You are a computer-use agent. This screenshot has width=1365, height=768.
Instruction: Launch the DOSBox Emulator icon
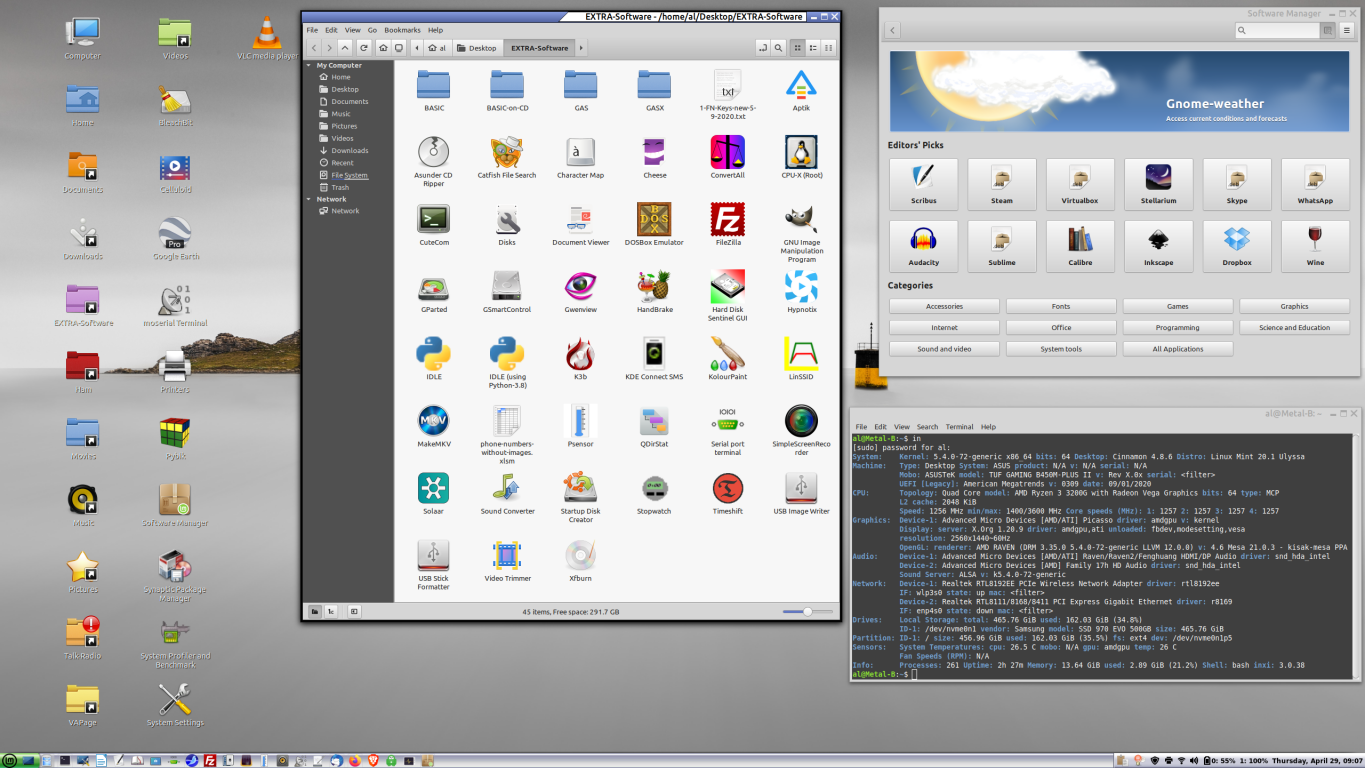[x=654, y=219]
